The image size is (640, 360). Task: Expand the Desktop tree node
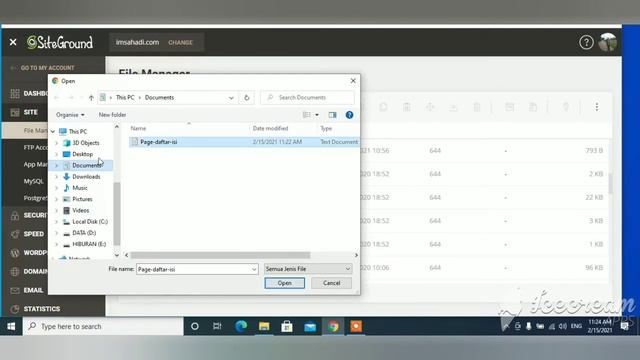click(x=57, y=154)
